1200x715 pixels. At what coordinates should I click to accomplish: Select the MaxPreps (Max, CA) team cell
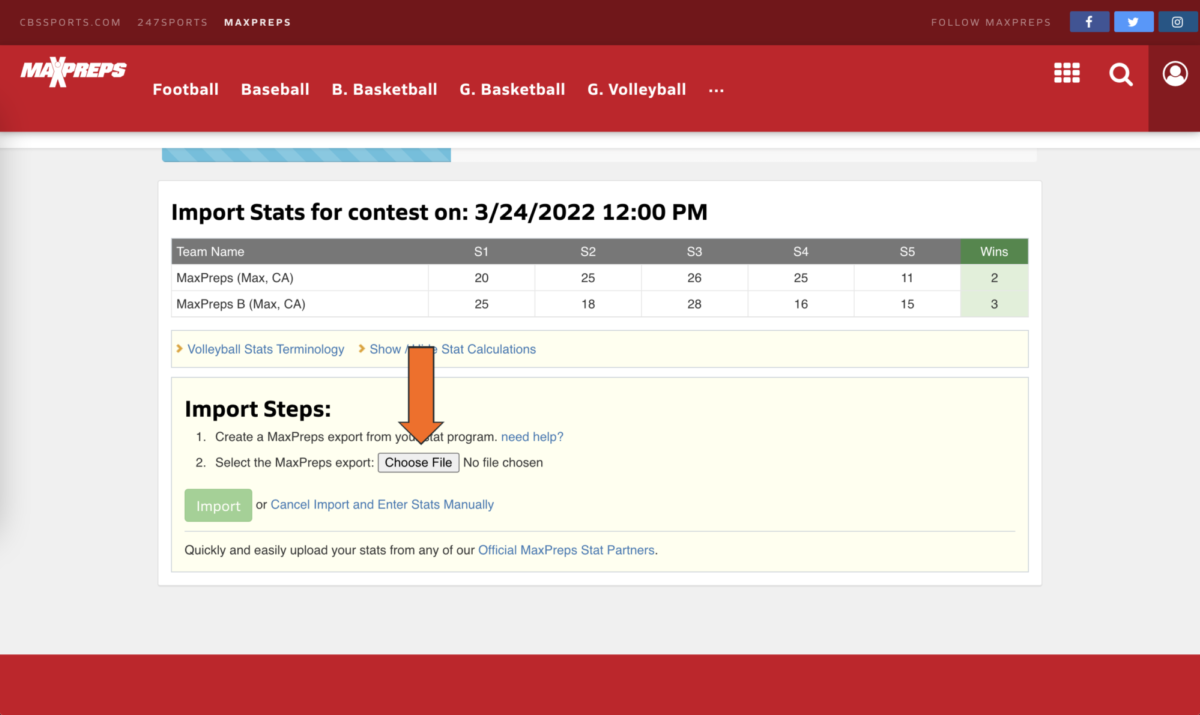click(300, 278)
